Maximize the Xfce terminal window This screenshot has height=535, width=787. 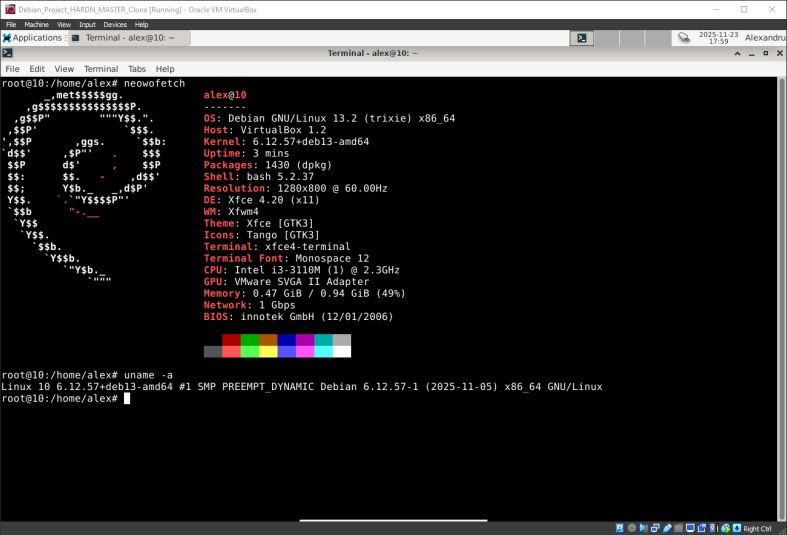point(765,53)
